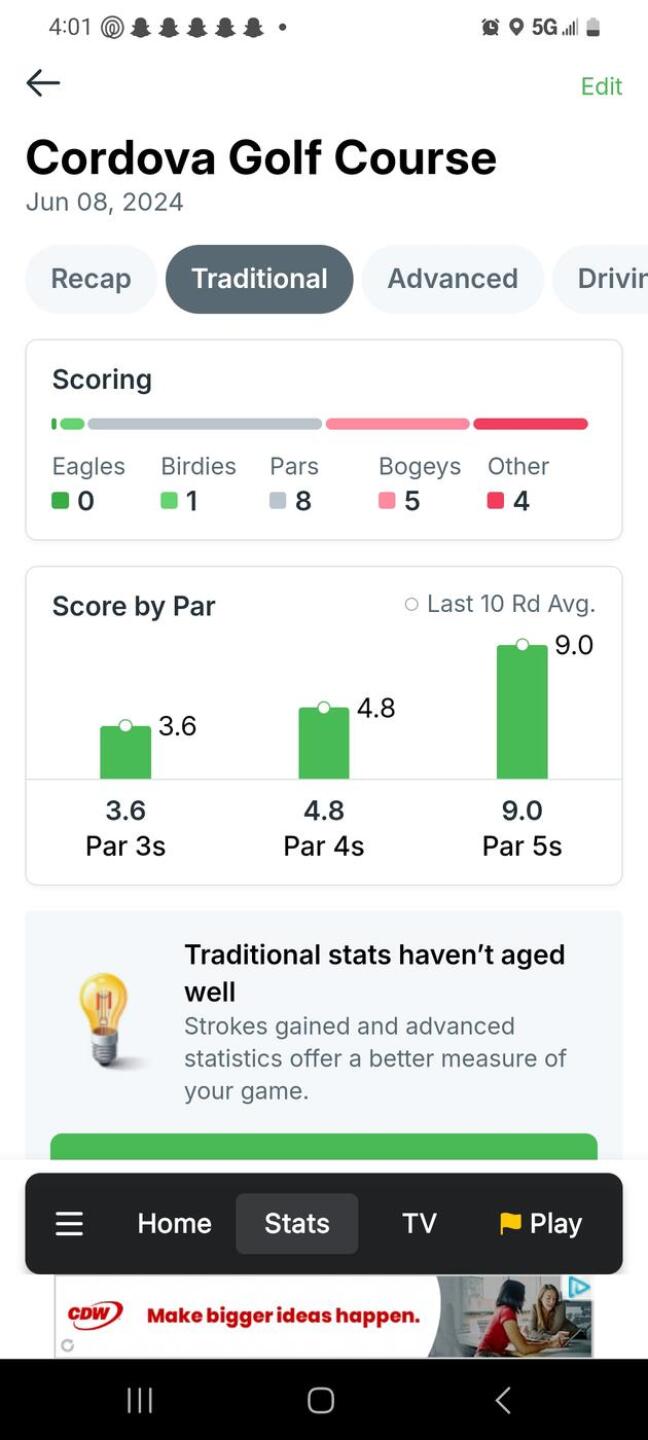This screenshot has width=648, height=1440.
Task: Open the hamburger menu icon
Action: click(69, 1223)
